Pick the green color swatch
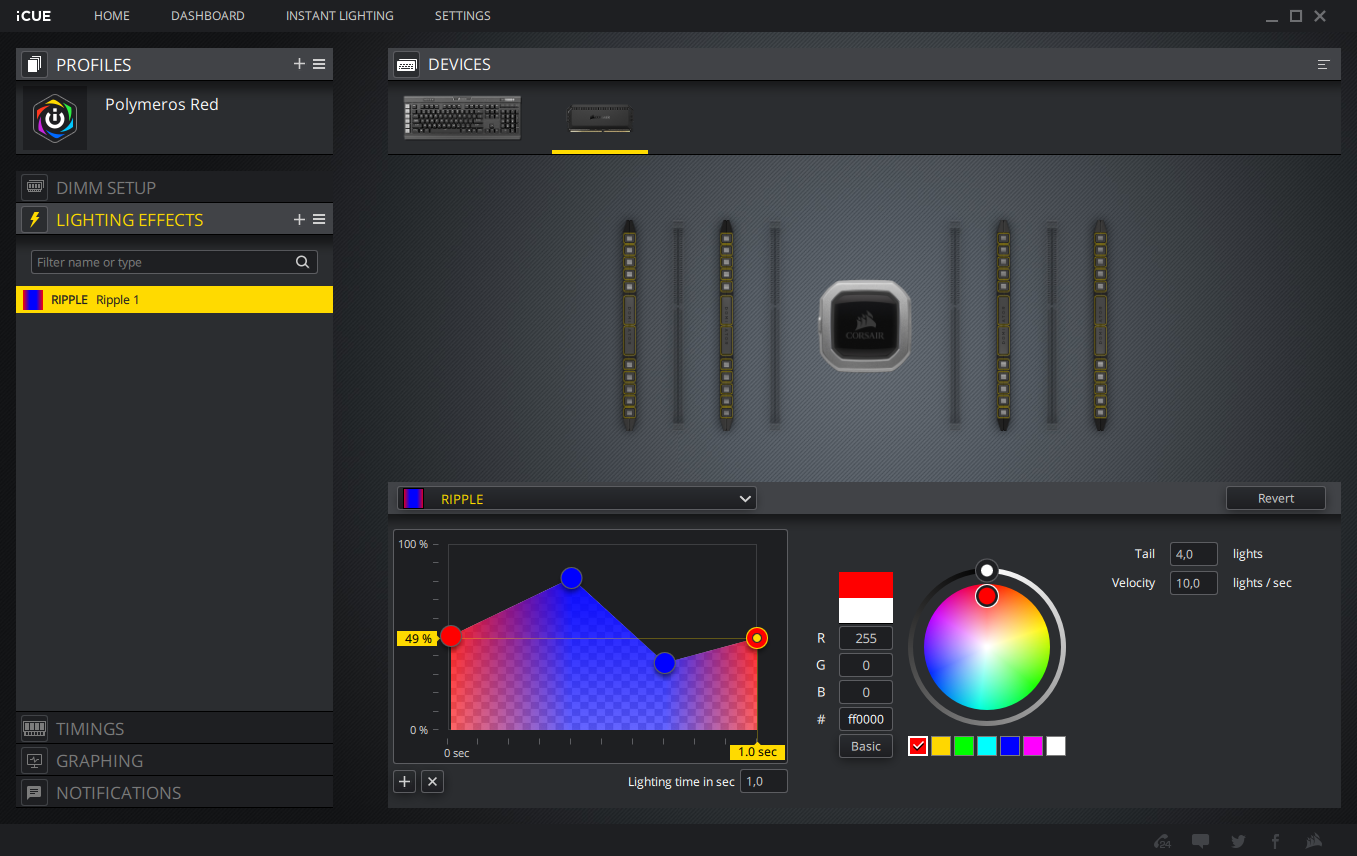This screenshot has height=856, width=1357. click(964, 746)
